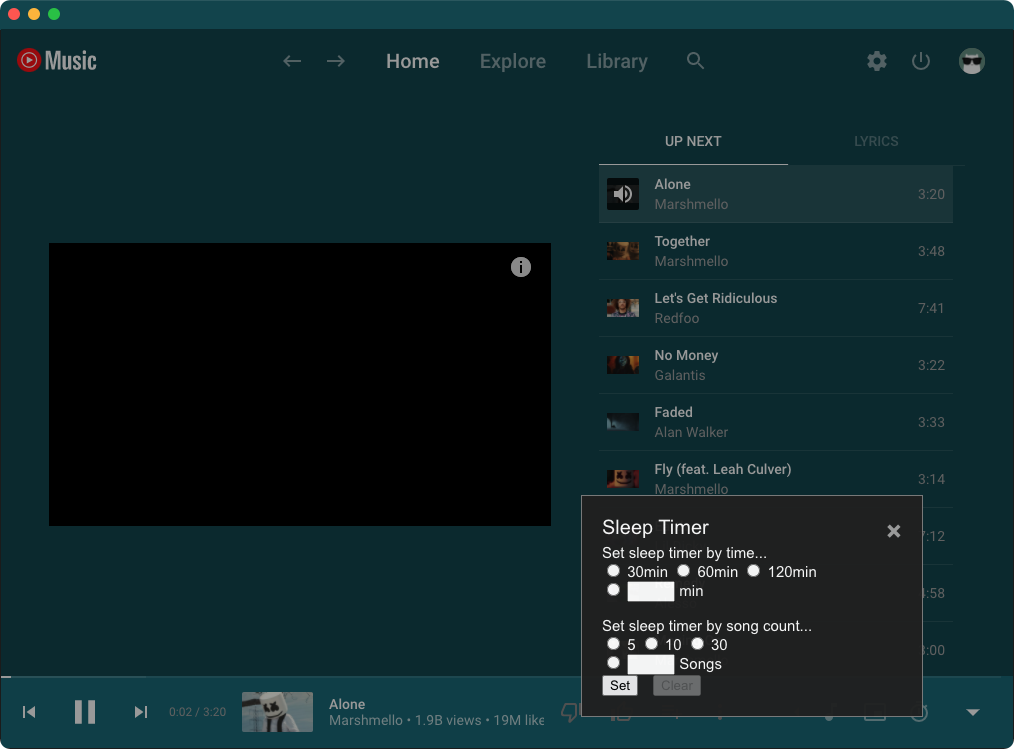Click the speaker icon on Alone in queue

(623, 194)
